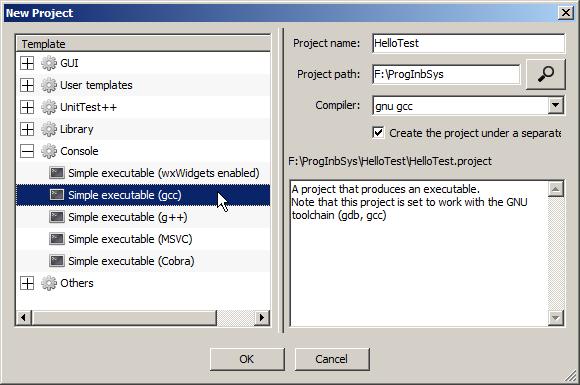580x385 pixels.
Task: Click the GUI category gear icon
Action: [49, 63]
